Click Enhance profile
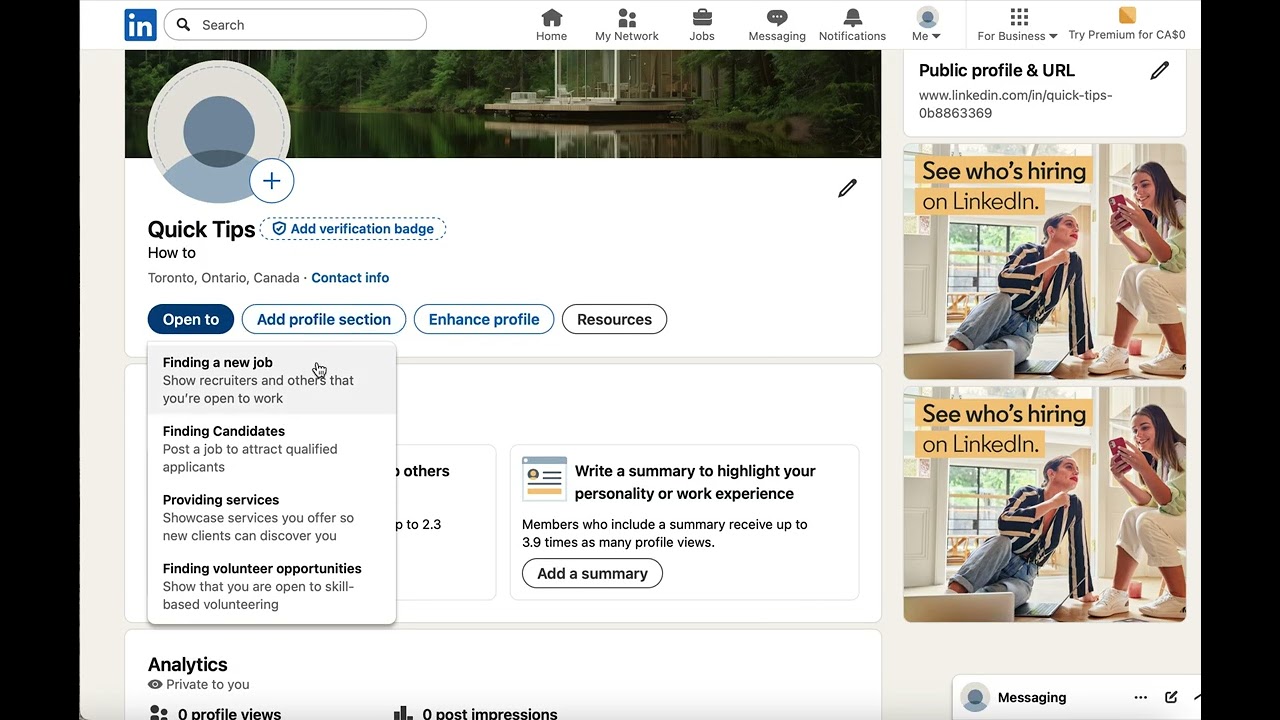Screen dimensions: 1280x720 [x=484, y=319]
